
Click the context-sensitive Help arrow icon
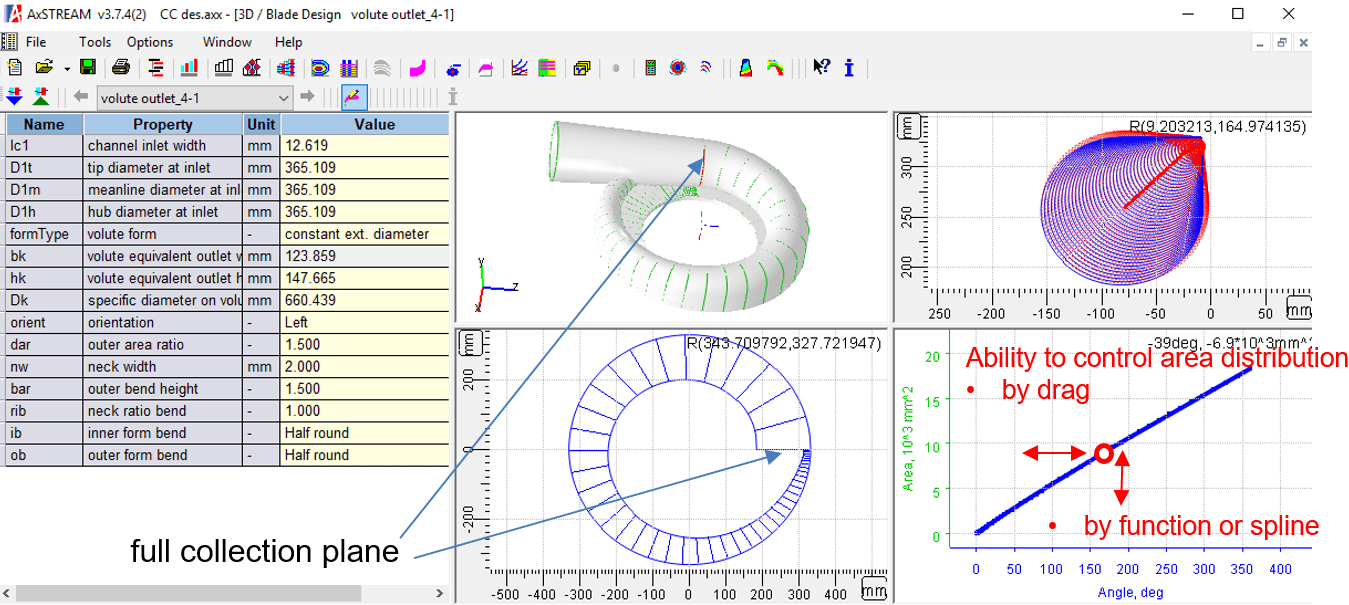coord(820,67)
